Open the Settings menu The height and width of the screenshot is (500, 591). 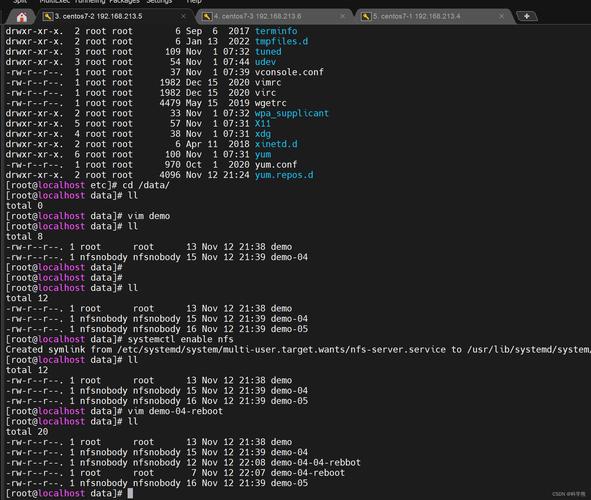click(x=159, y=2)
